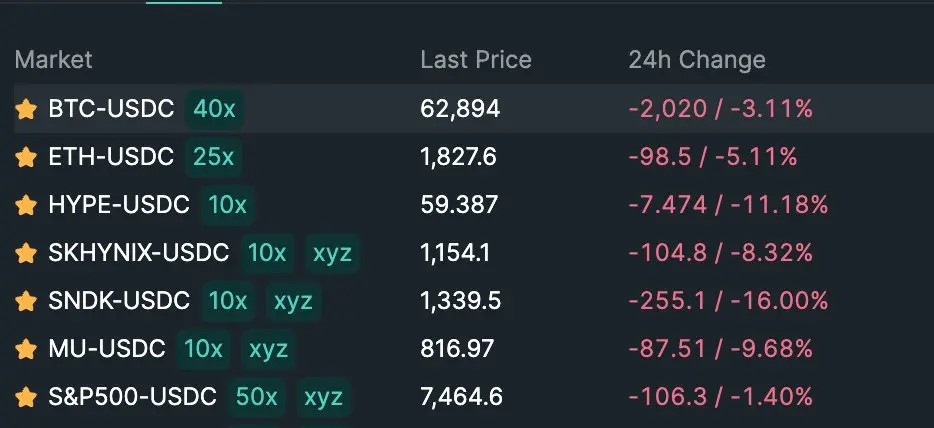Viewport: 934px width, 428px height.
Task: Click the SNDK-USDC 24h change value
Action: [728, 301]
